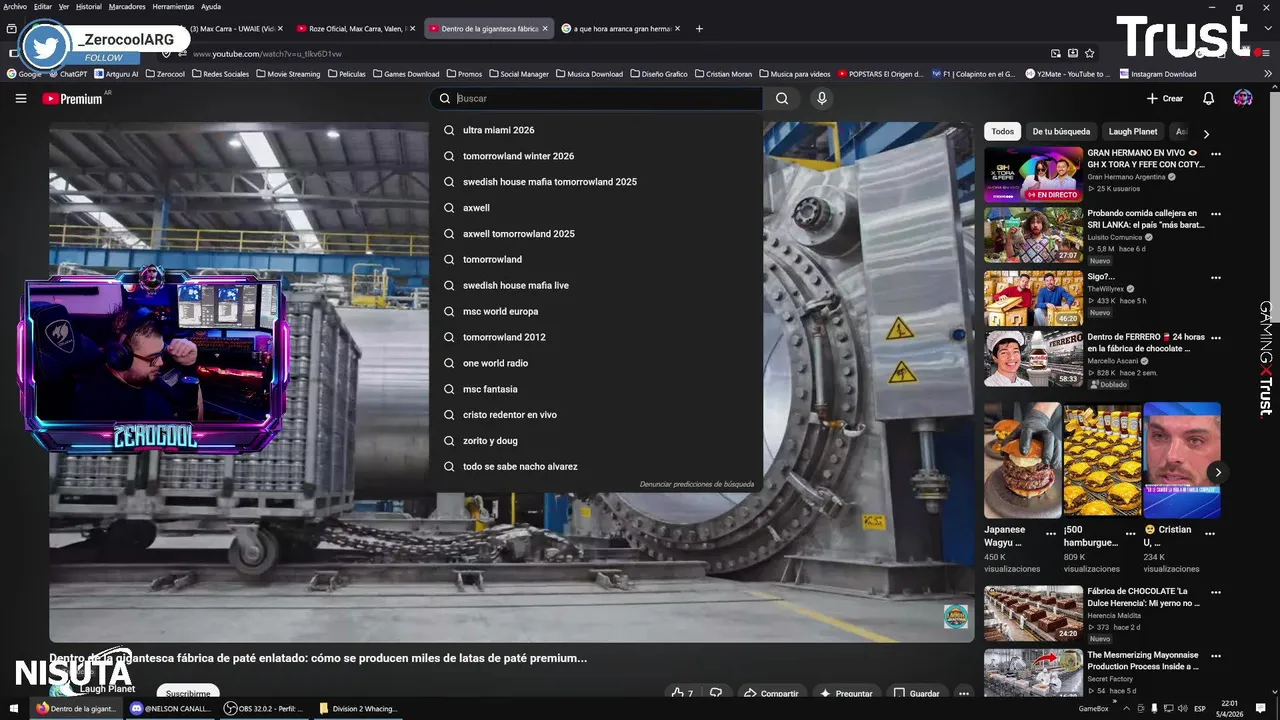Choose the 'one world radio' suggestion
This screenshot has height=720, width=1280.
click(596, 363)
